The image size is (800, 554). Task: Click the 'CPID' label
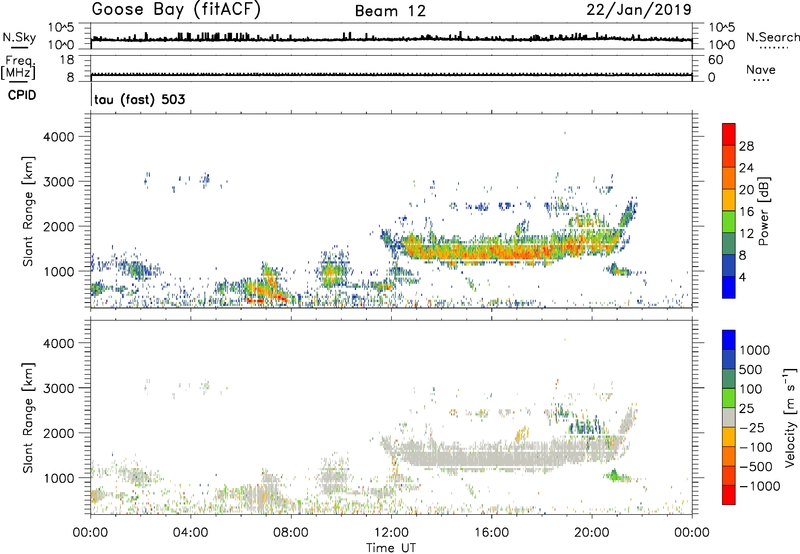[22, 95]
